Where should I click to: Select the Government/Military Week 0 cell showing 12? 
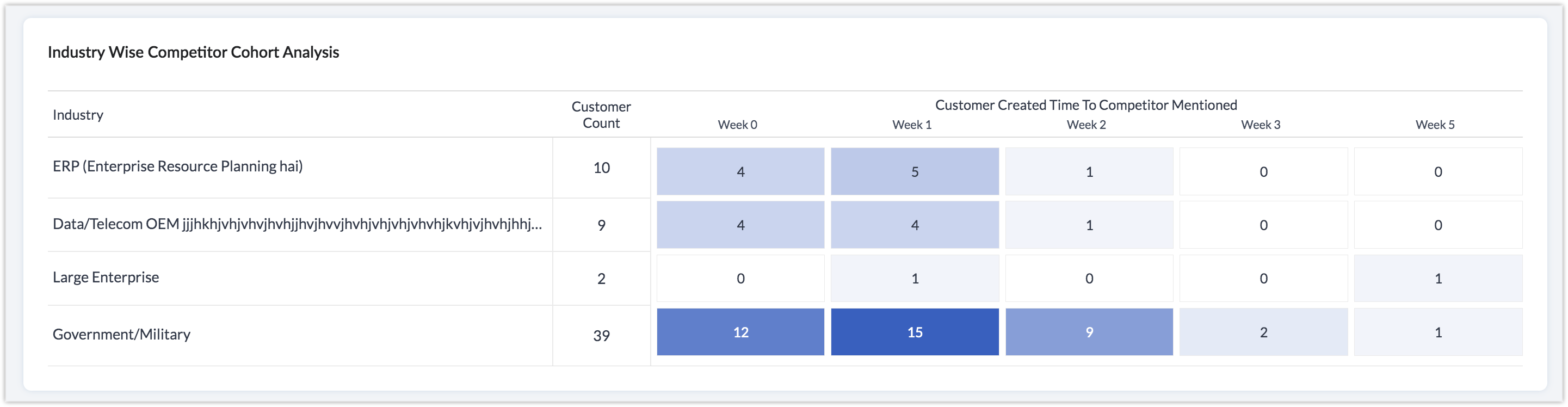740,332
